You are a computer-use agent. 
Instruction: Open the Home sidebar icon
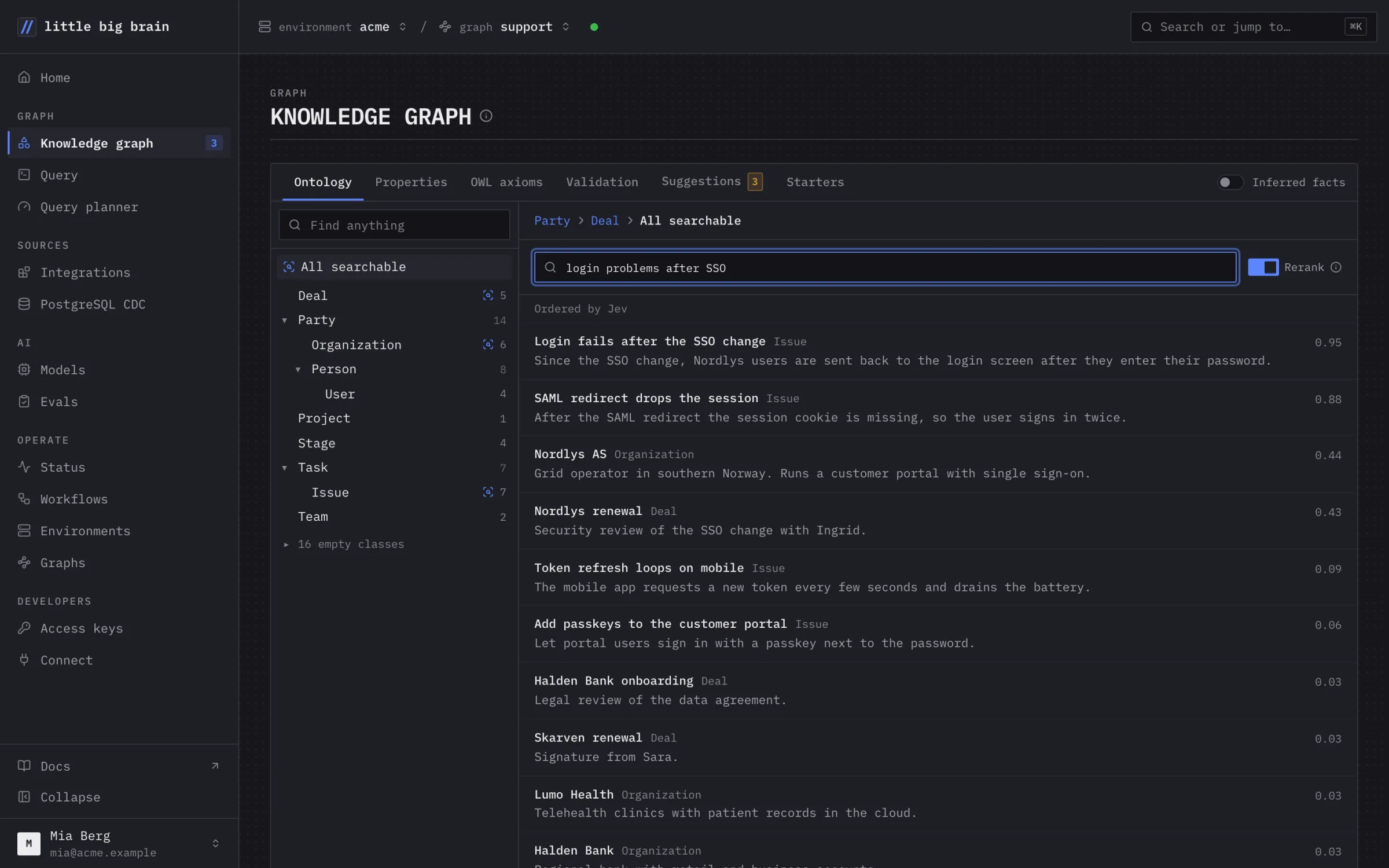click(24, 77)
